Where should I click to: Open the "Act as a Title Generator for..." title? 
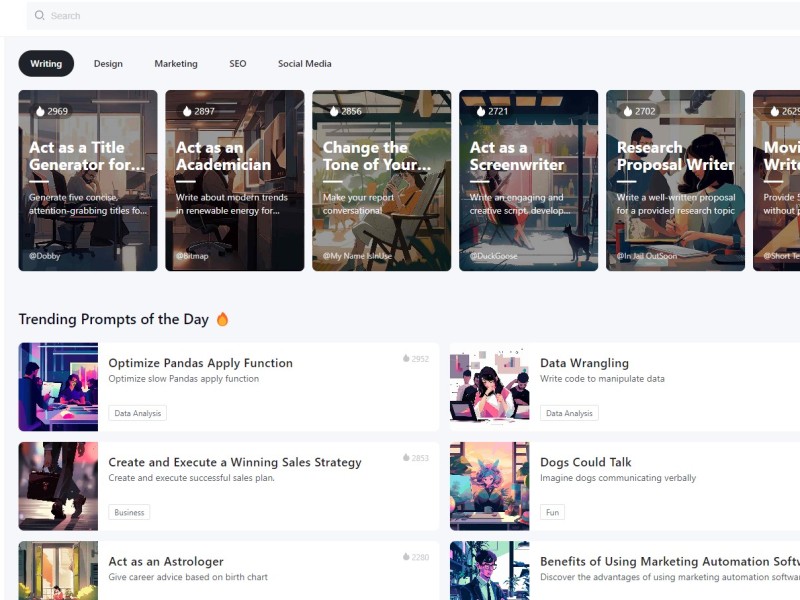tap(87, 156)
